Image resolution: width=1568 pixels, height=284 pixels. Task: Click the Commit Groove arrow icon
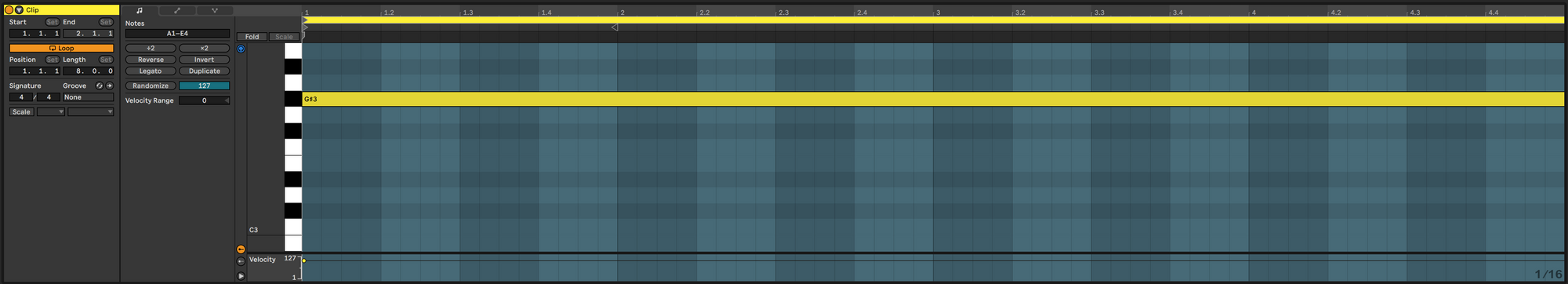(x=109, y=86)
